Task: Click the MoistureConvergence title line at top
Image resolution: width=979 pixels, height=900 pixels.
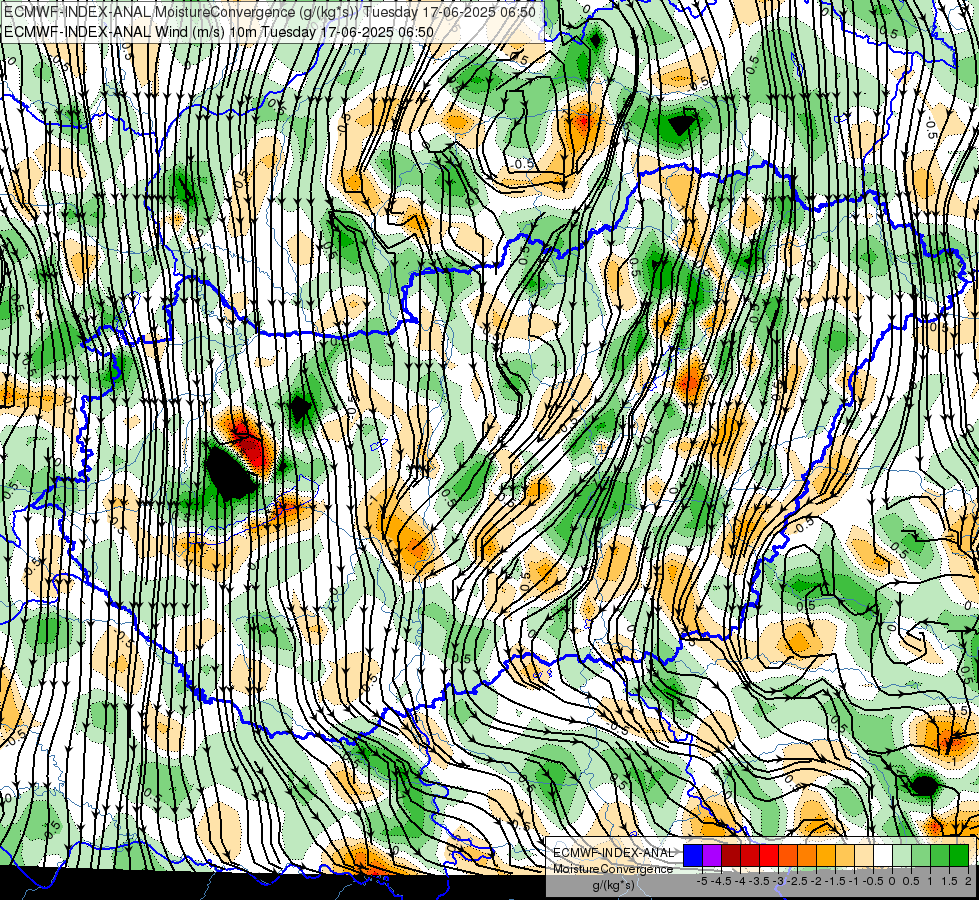Action: pyautogui.click(x=270, y=12)
